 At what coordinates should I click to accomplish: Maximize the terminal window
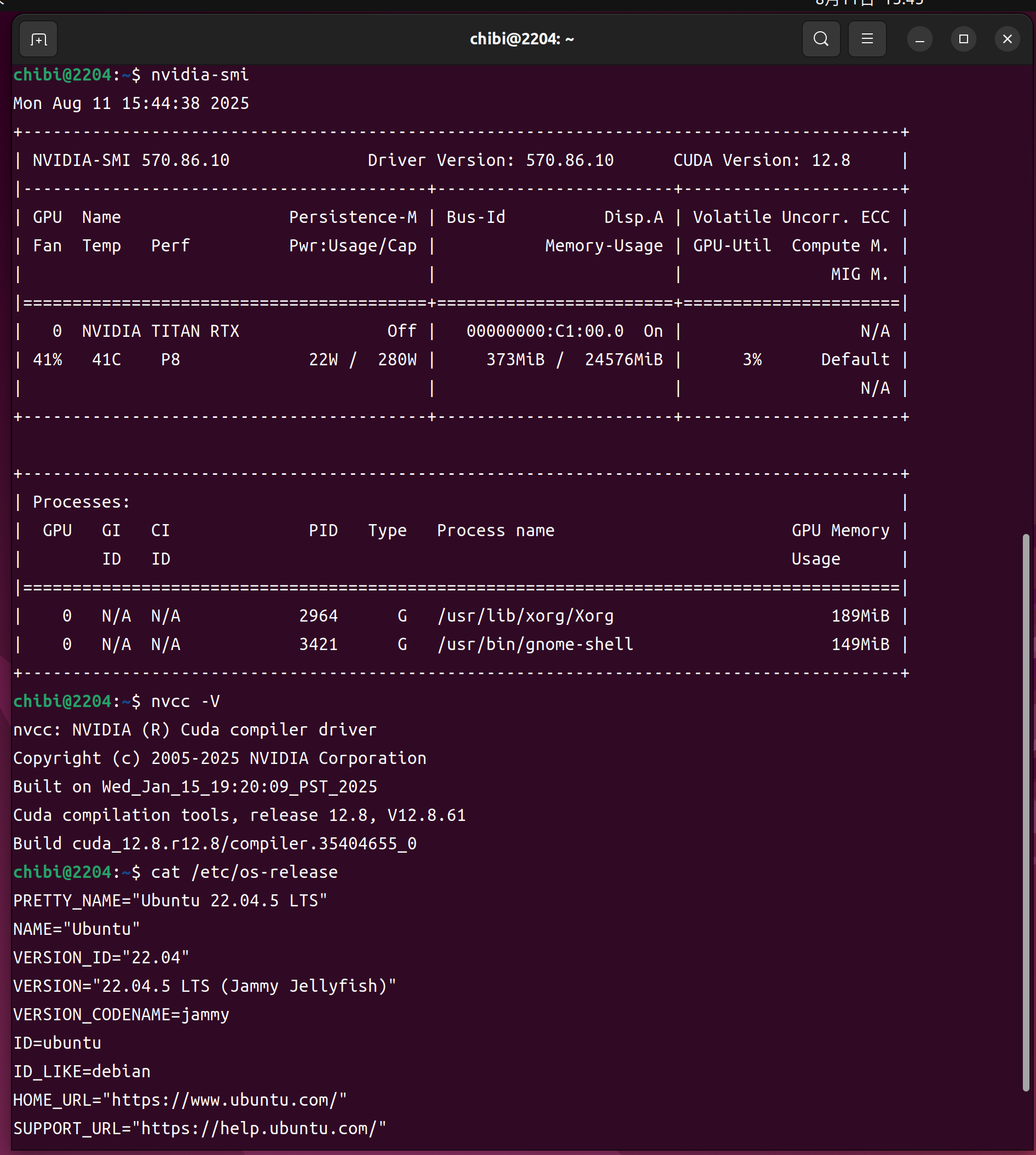[x=963, y=39]
